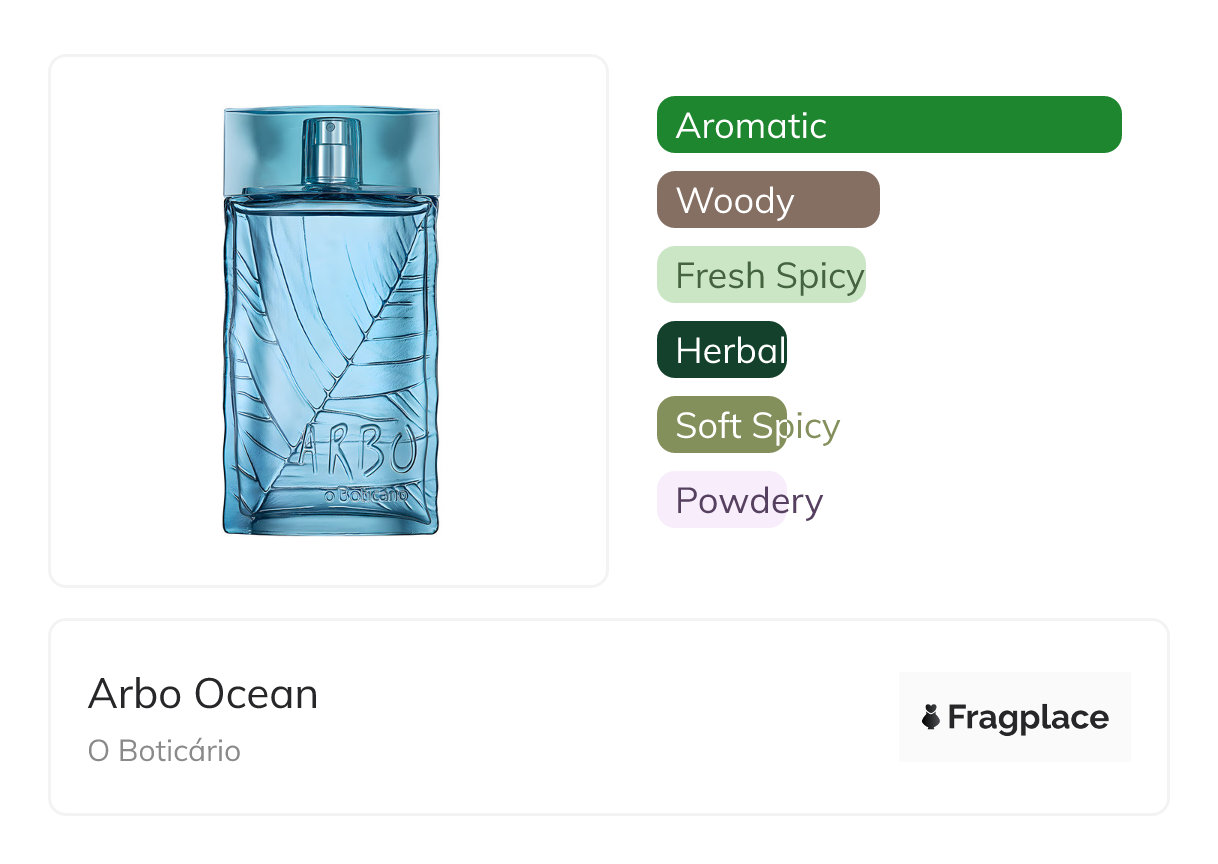This screenshot has width=1218, height=864.
Task: Select the Powdery accord bar
Action: point(721,500)
